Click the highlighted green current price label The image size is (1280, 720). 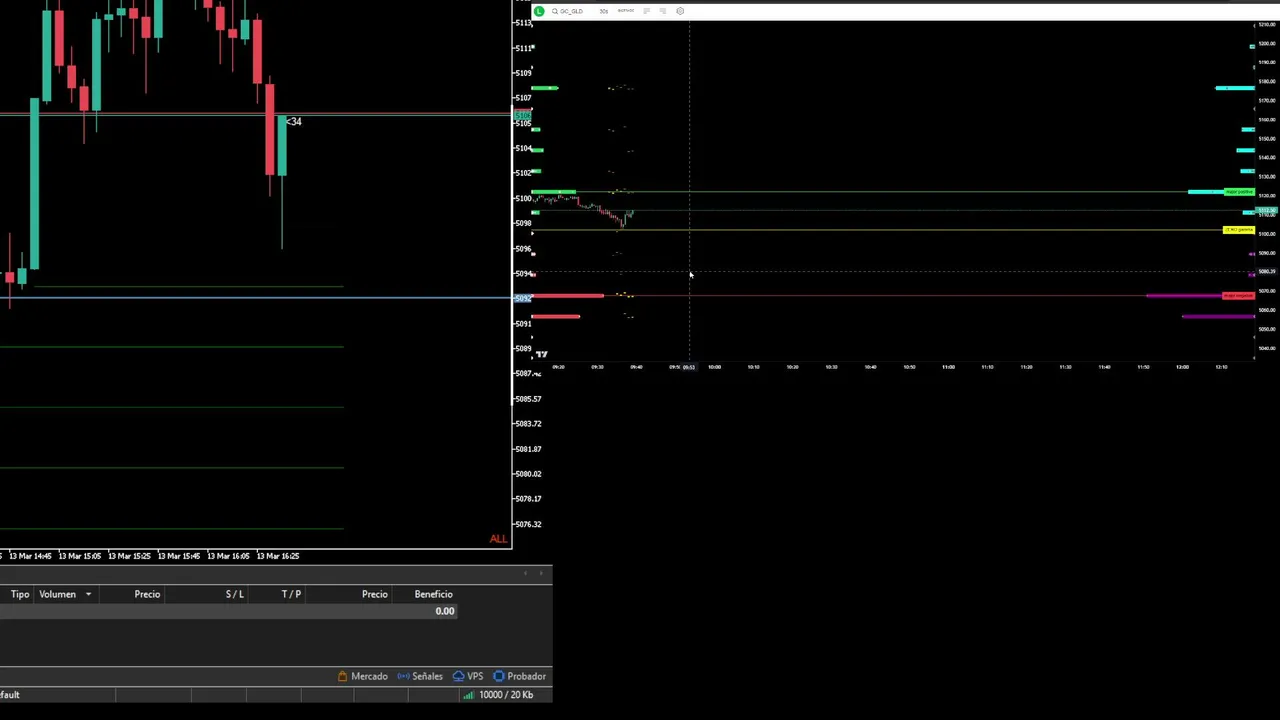(523, 116)
